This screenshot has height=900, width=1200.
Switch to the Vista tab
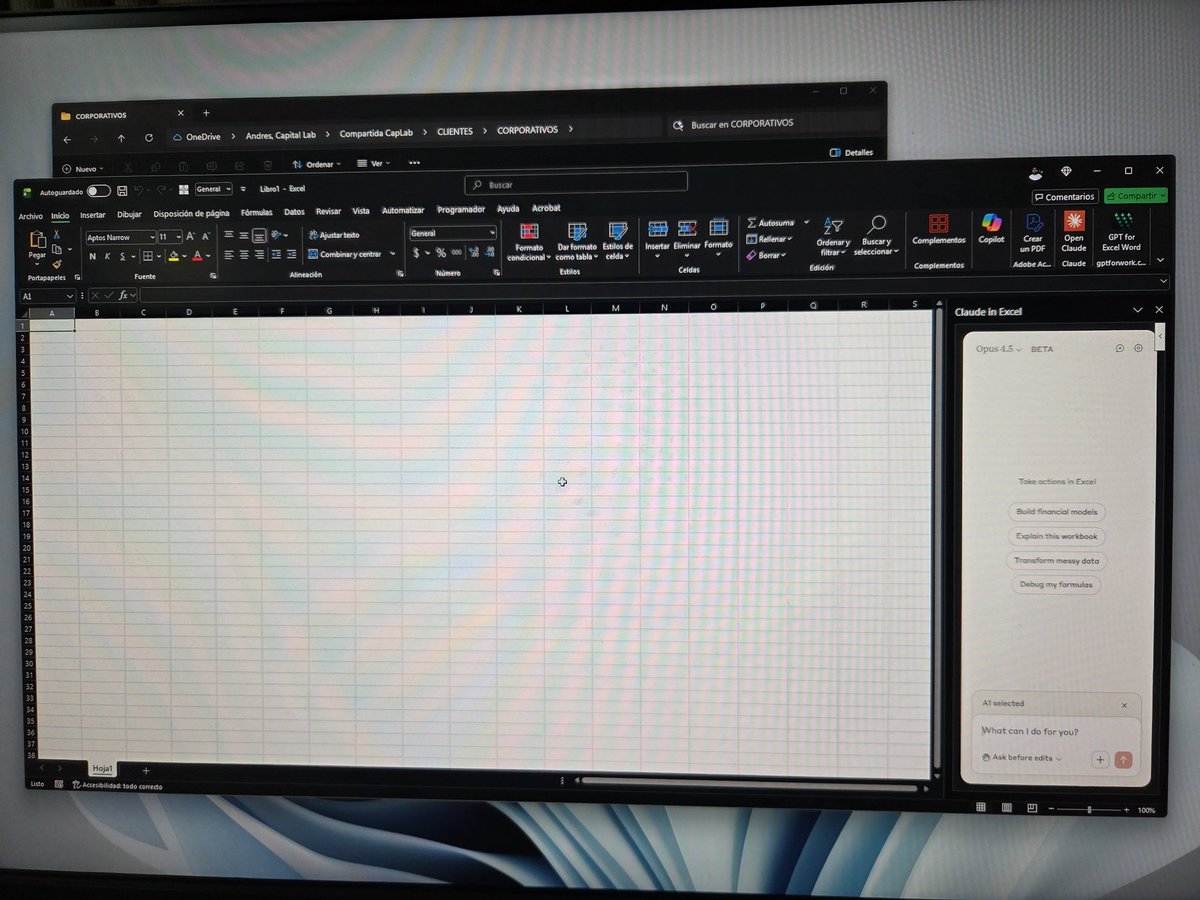point(360,211)
